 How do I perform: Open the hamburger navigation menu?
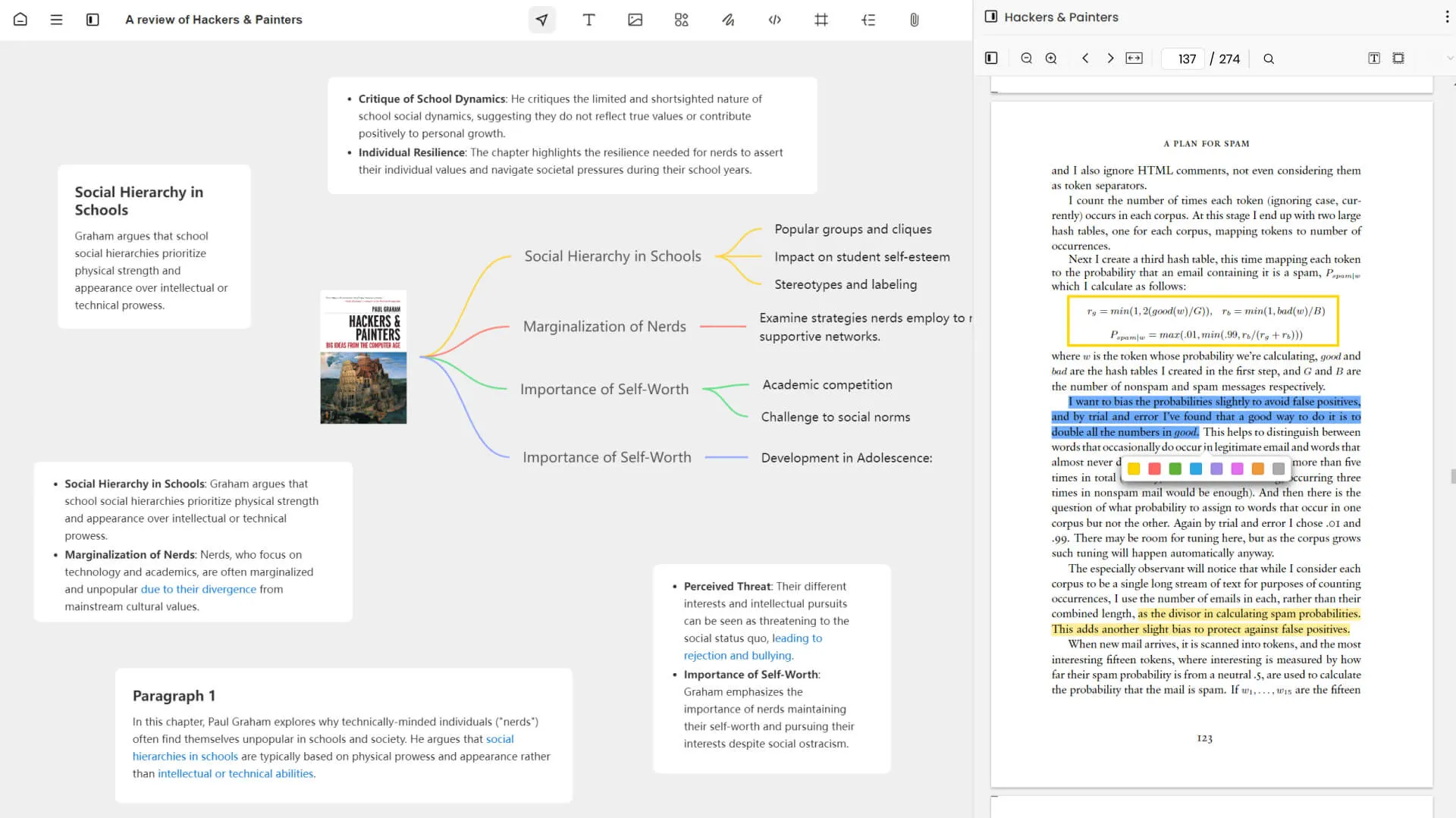click(x=56, y=19)
